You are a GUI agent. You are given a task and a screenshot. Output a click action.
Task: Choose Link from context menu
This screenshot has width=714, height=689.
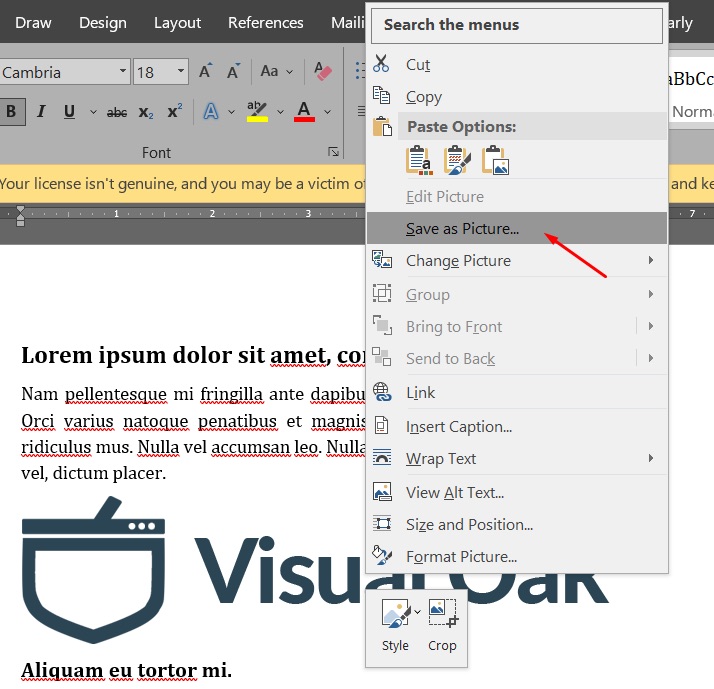click(517, 392)
